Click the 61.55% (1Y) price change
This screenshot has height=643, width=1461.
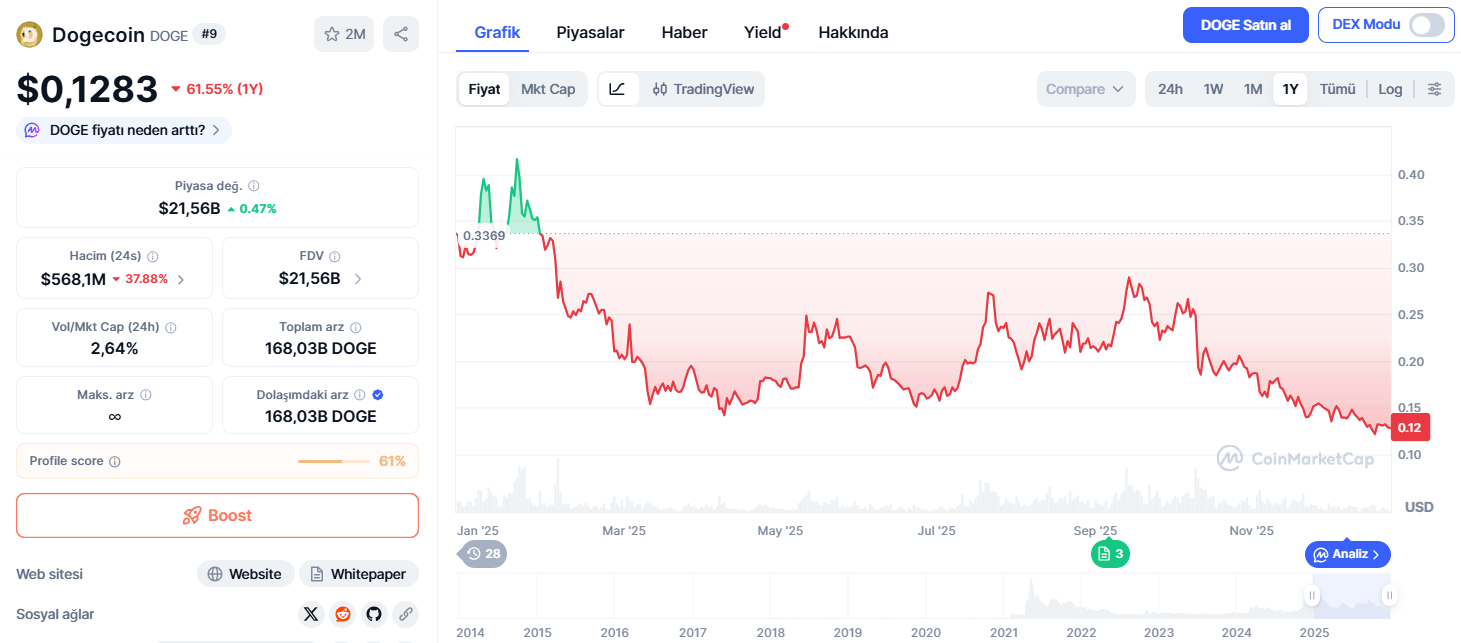pyautogui.click(x=217, y=89)
